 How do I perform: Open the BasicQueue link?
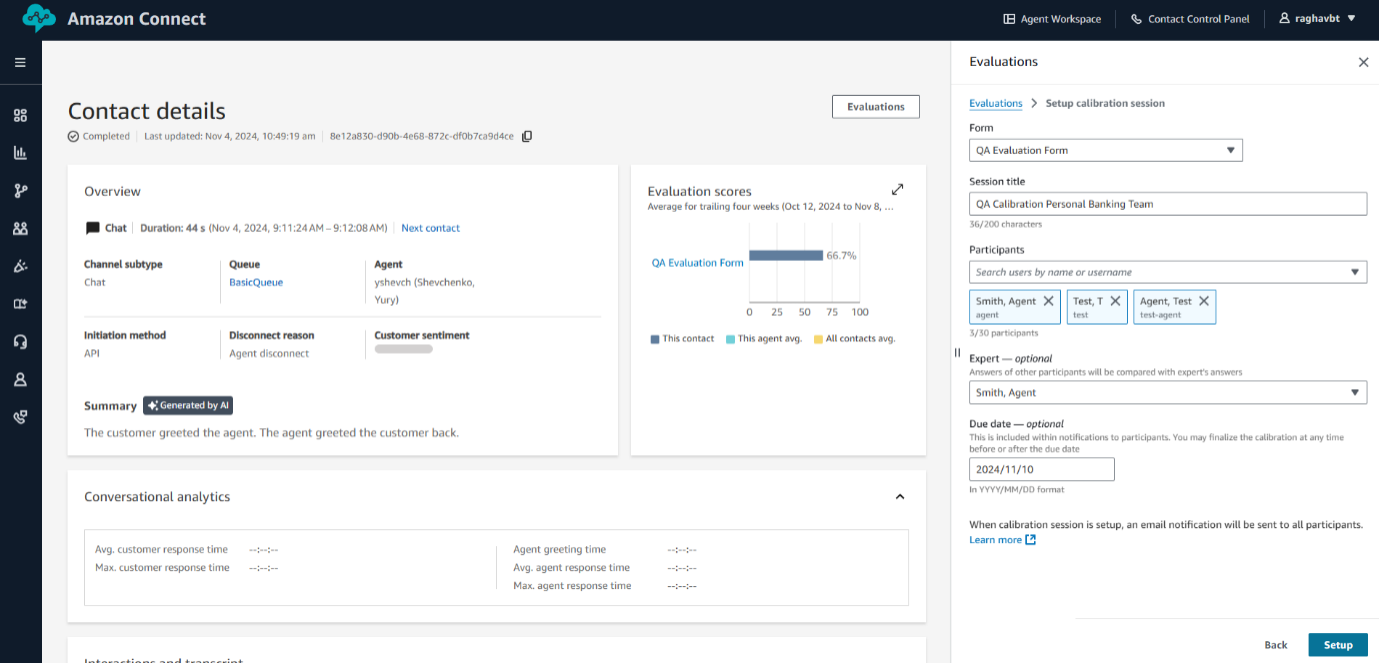pyautogui.click(x=256, y=282)
